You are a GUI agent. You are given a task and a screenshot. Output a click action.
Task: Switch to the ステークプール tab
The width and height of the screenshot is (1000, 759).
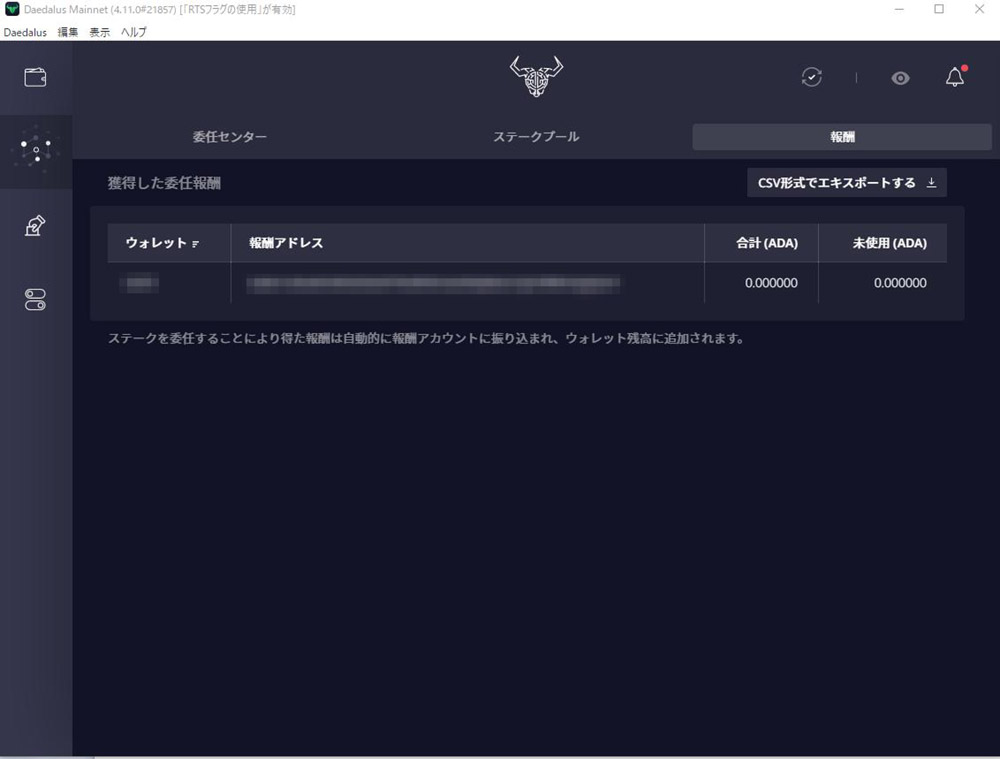[x=536, y=137]
